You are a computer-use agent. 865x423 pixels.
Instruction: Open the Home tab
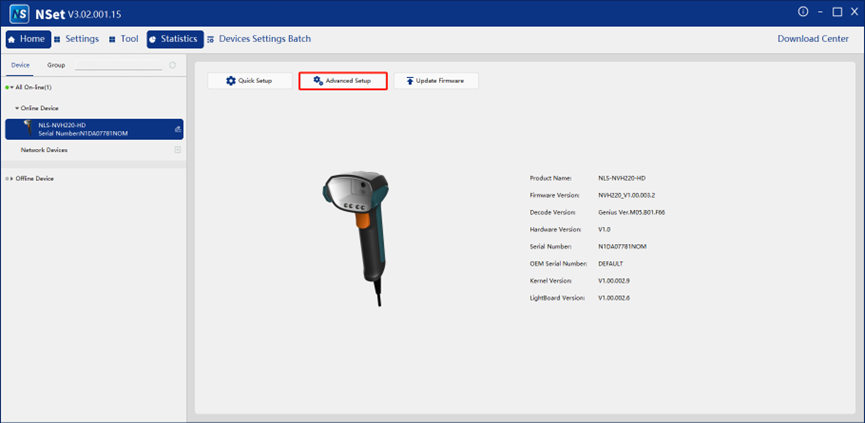point(29,39)
